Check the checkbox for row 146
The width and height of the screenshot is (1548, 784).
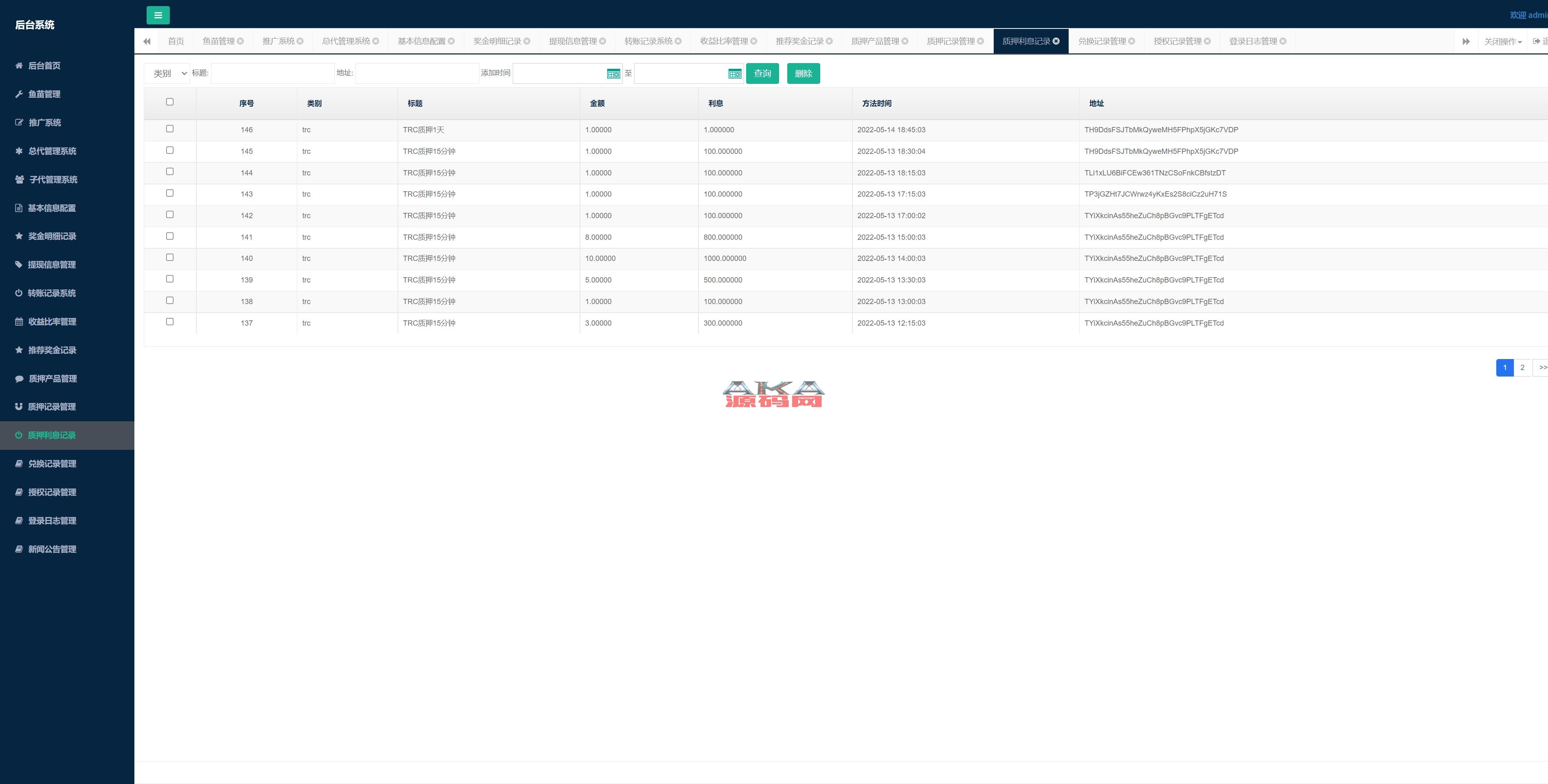click(x=169, y=129)
